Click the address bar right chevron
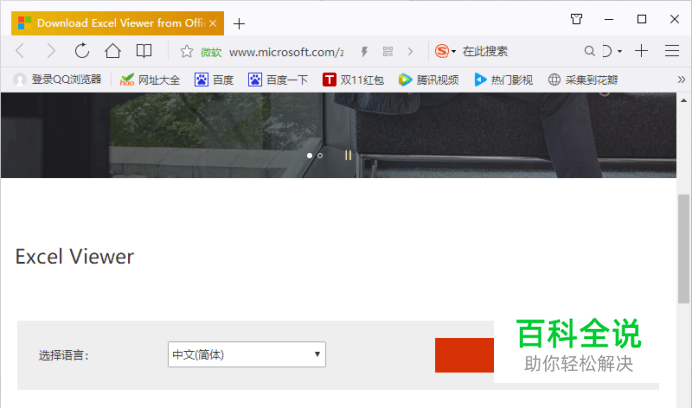Screen dimensions: 692x408 tap(410, 52)
